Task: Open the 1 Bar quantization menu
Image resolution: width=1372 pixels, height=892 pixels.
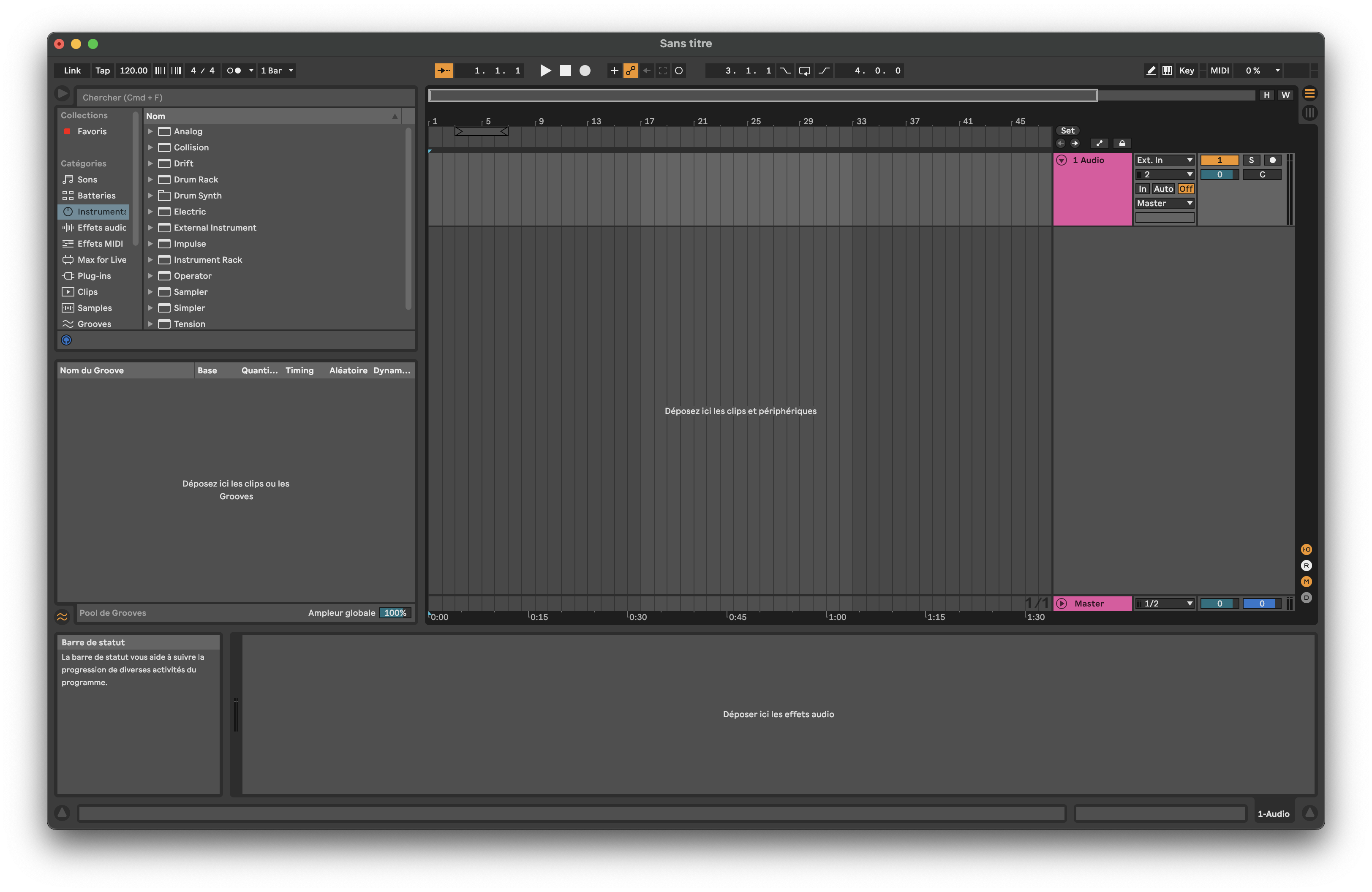Action: 277,70
